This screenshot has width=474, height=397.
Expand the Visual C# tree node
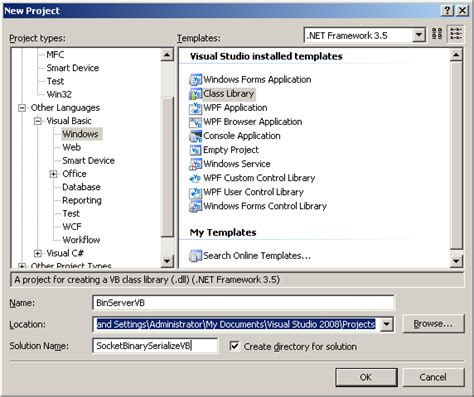38,253
